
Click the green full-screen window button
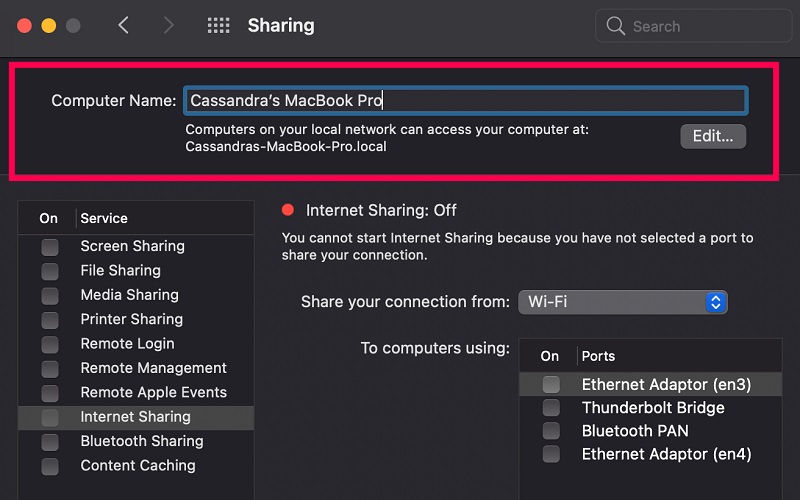coord(71,25)
